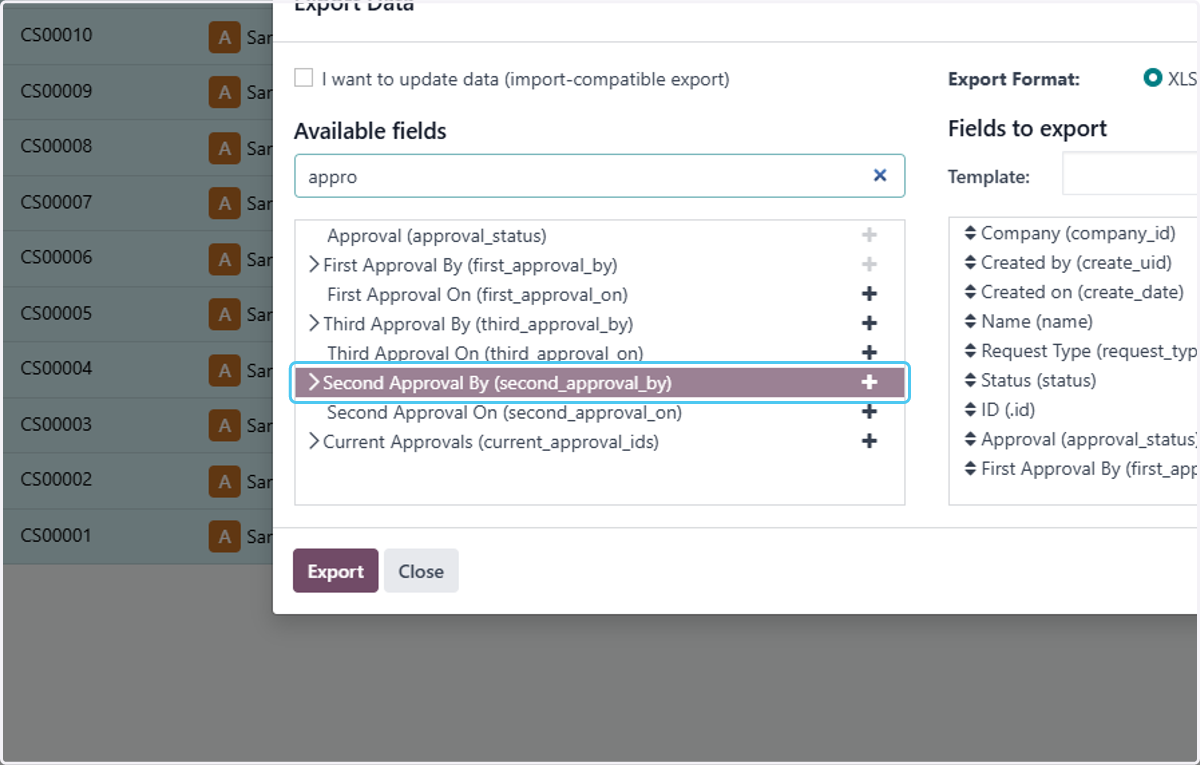The height and width of the screenshot is (765, 1200).
Task: Click CS00008 record in background list
Action: [56, 147]
